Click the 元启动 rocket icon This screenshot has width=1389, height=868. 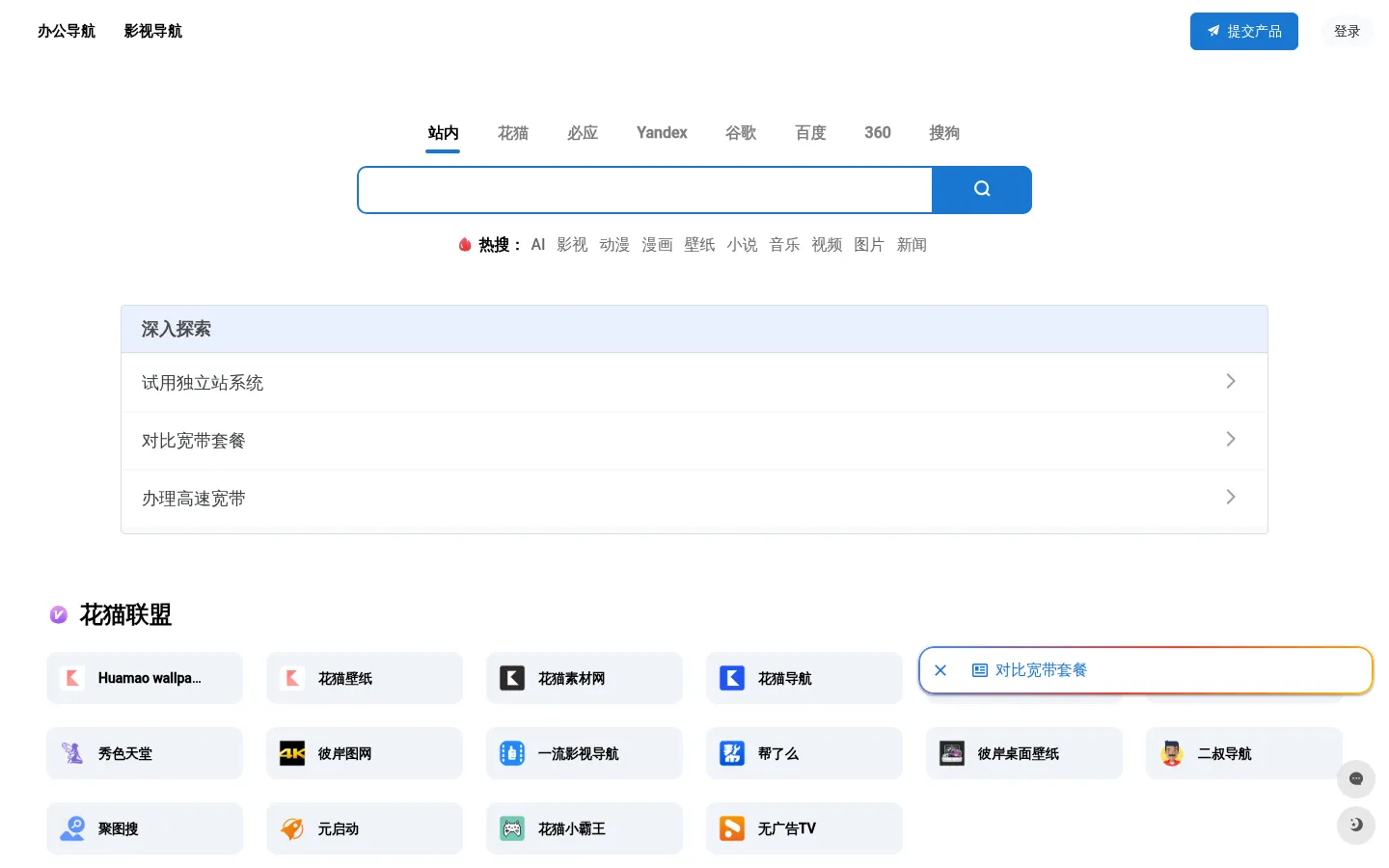coord(292,828)
